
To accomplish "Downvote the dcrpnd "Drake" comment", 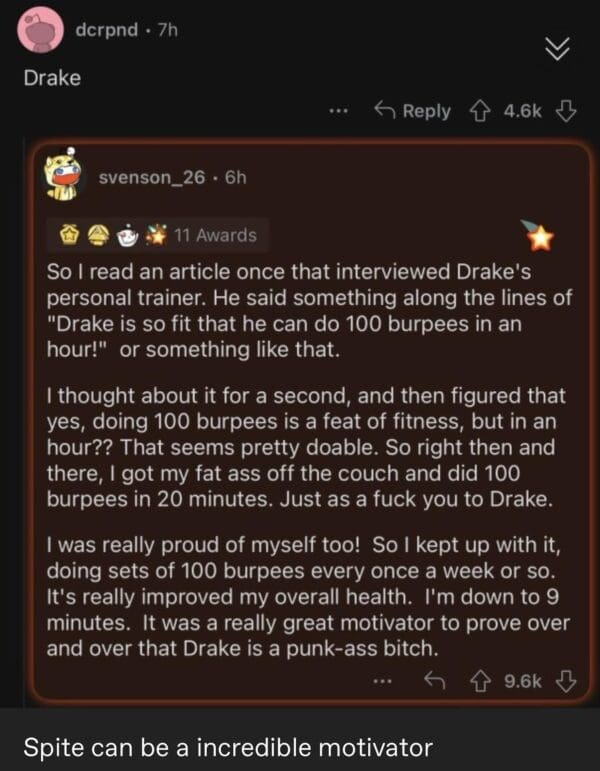I will pyautogui.click(x=565, y=111).
